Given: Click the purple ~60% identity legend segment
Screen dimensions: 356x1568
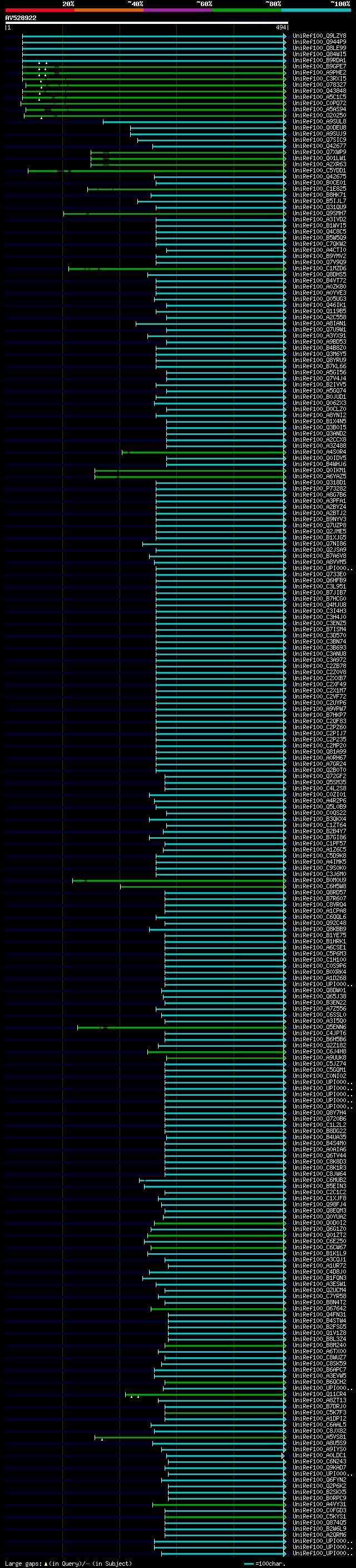Looking at the screenshot, I should [x=177, y=10].
